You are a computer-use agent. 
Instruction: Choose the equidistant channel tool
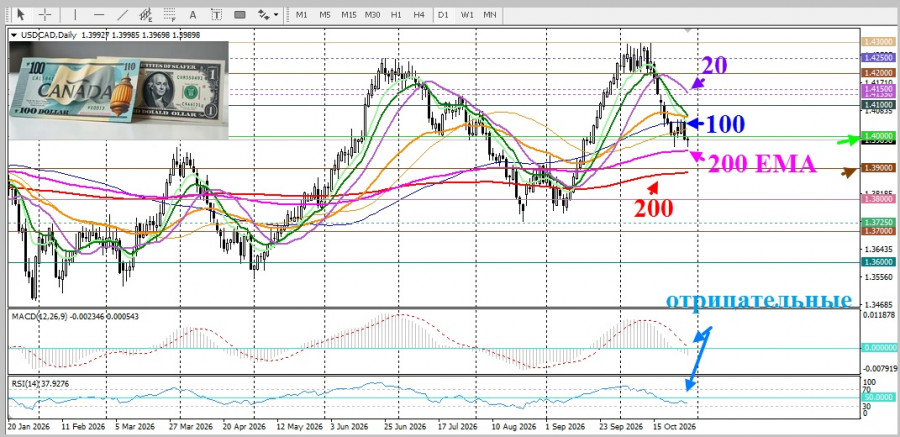[146, 14]
